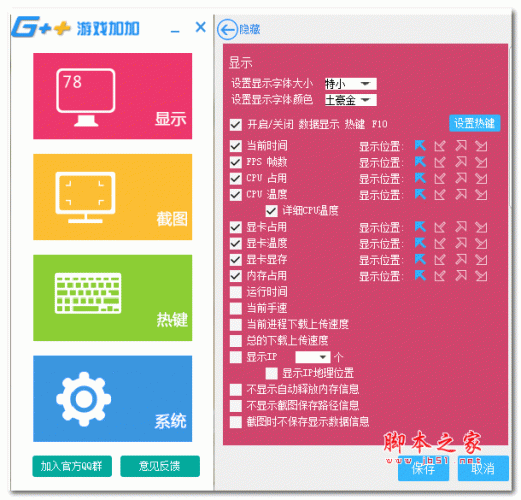This screenshot has height=500, width=521.
Task: Click the 取消 button
Action: (x=483, y=469)
